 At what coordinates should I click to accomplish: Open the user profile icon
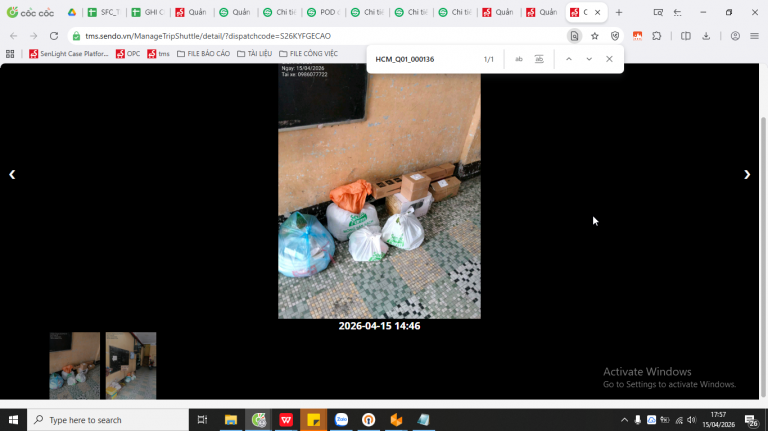735,36
